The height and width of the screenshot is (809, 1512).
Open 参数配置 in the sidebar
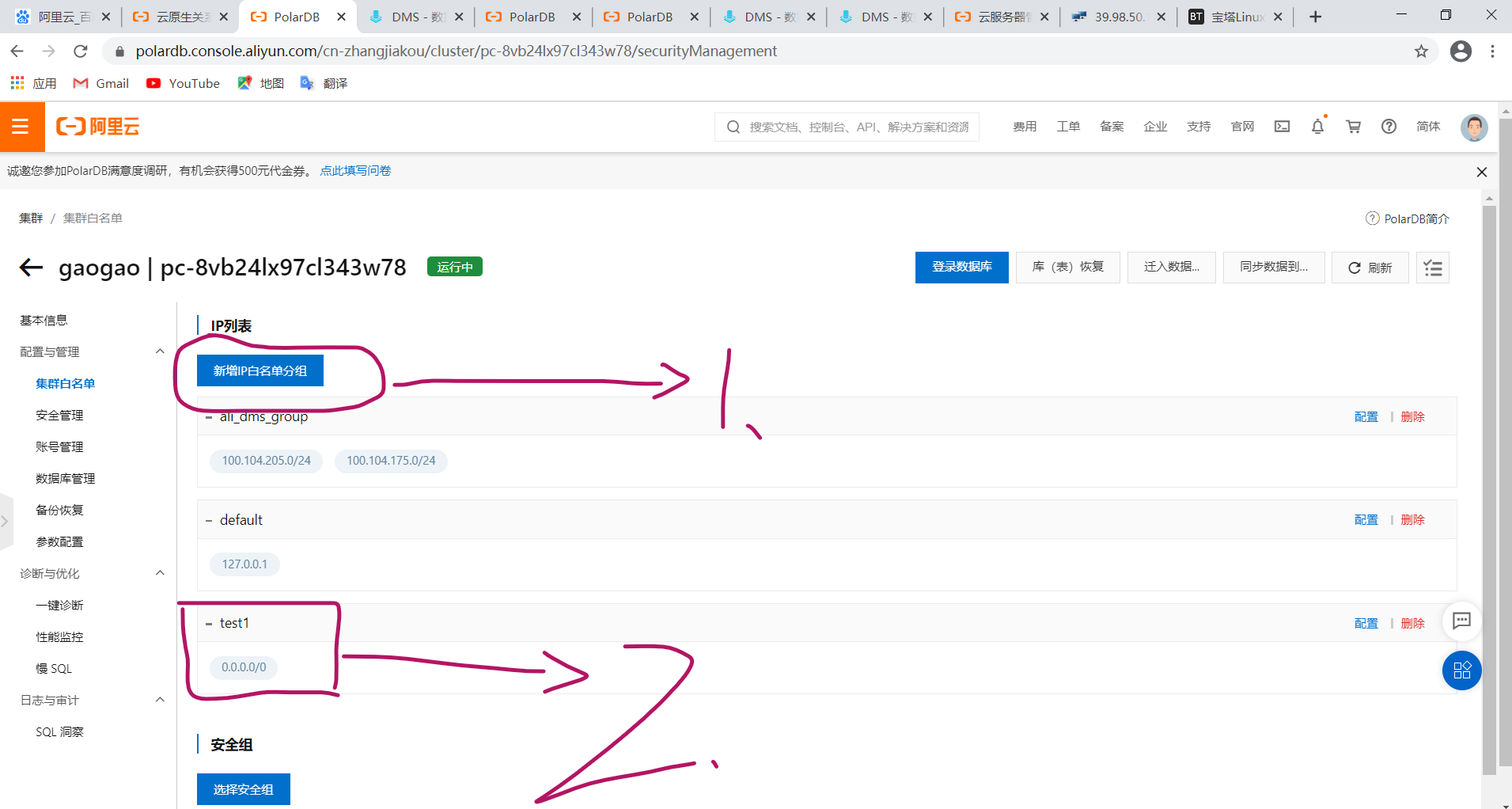(59, 541)
